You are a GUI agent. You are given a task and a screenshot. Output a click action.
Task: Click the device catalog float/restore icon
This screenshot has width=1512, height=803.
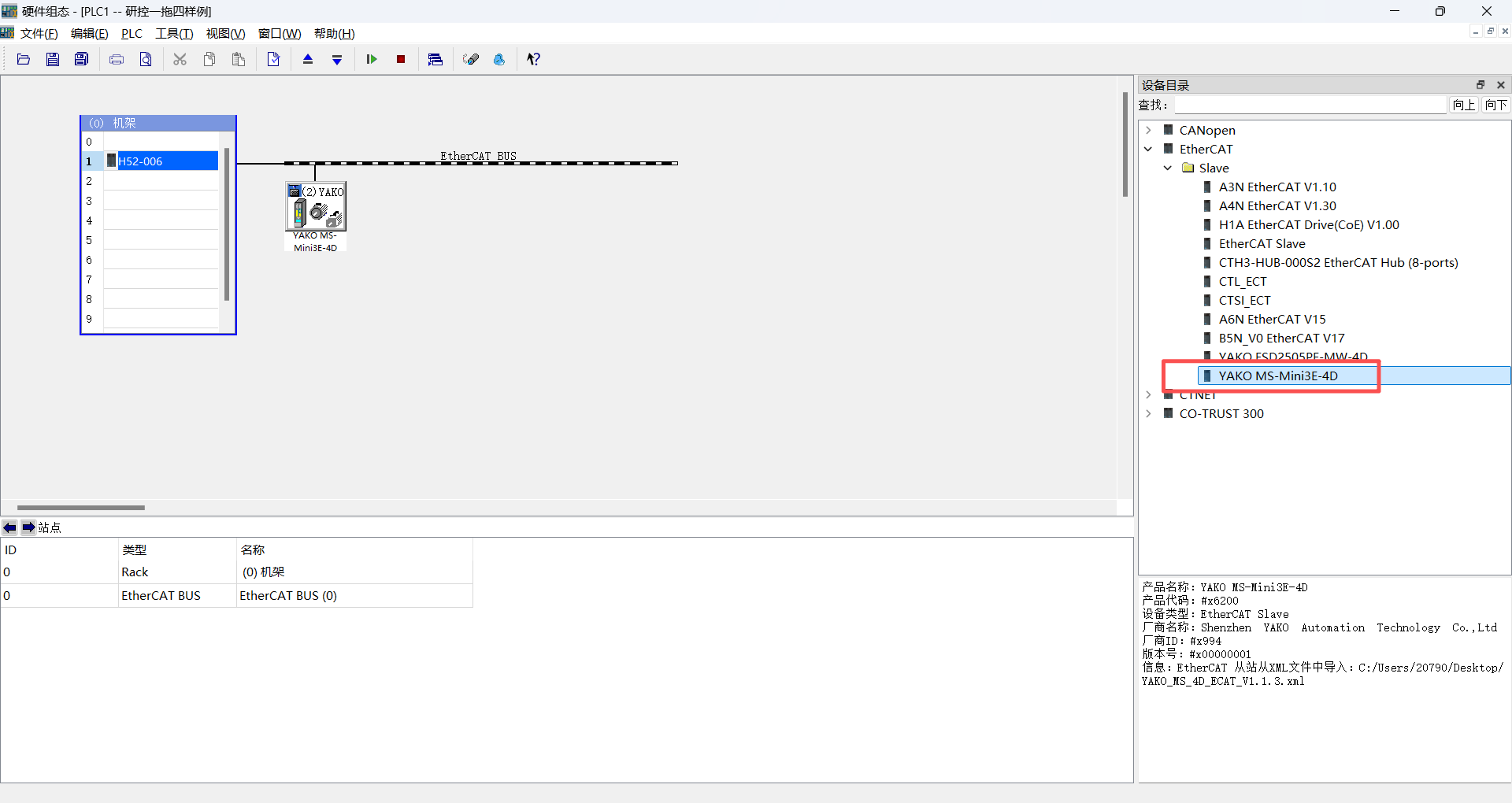point(1480,85)
